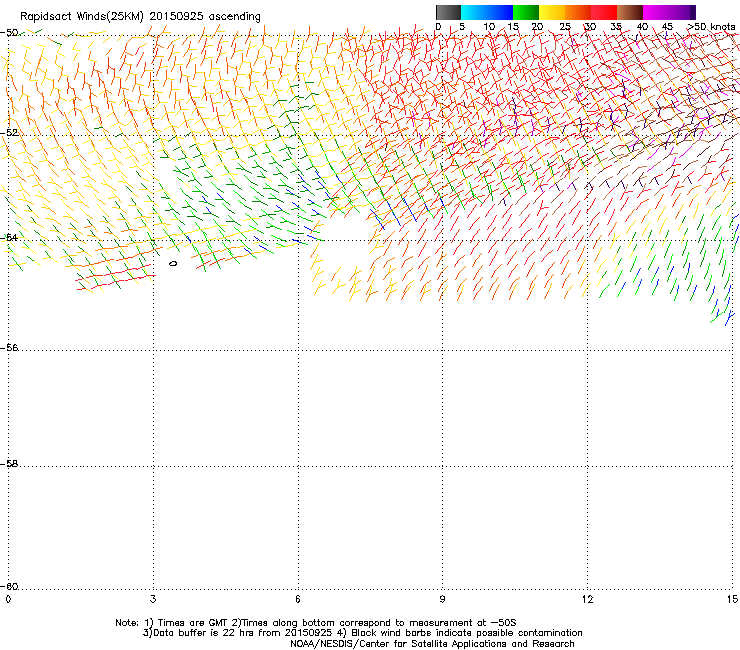Click the latitude label '-56'
The width and height of the screenshot is (740, 650).
[9, 347]
